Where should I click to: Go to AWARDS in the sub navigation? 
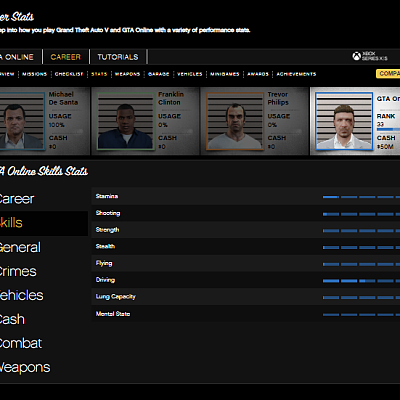[258, 74]
